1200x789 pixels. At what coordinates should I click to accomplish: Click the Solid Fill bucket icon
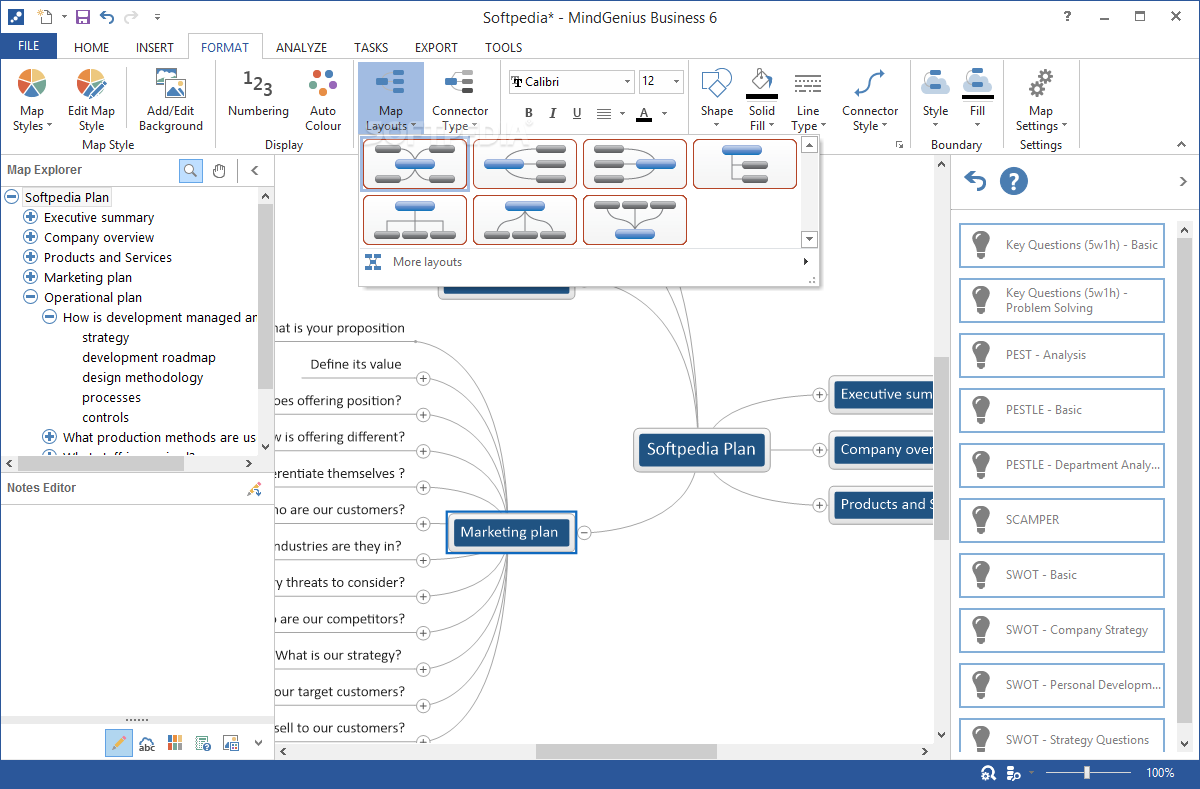coord(762,82)
